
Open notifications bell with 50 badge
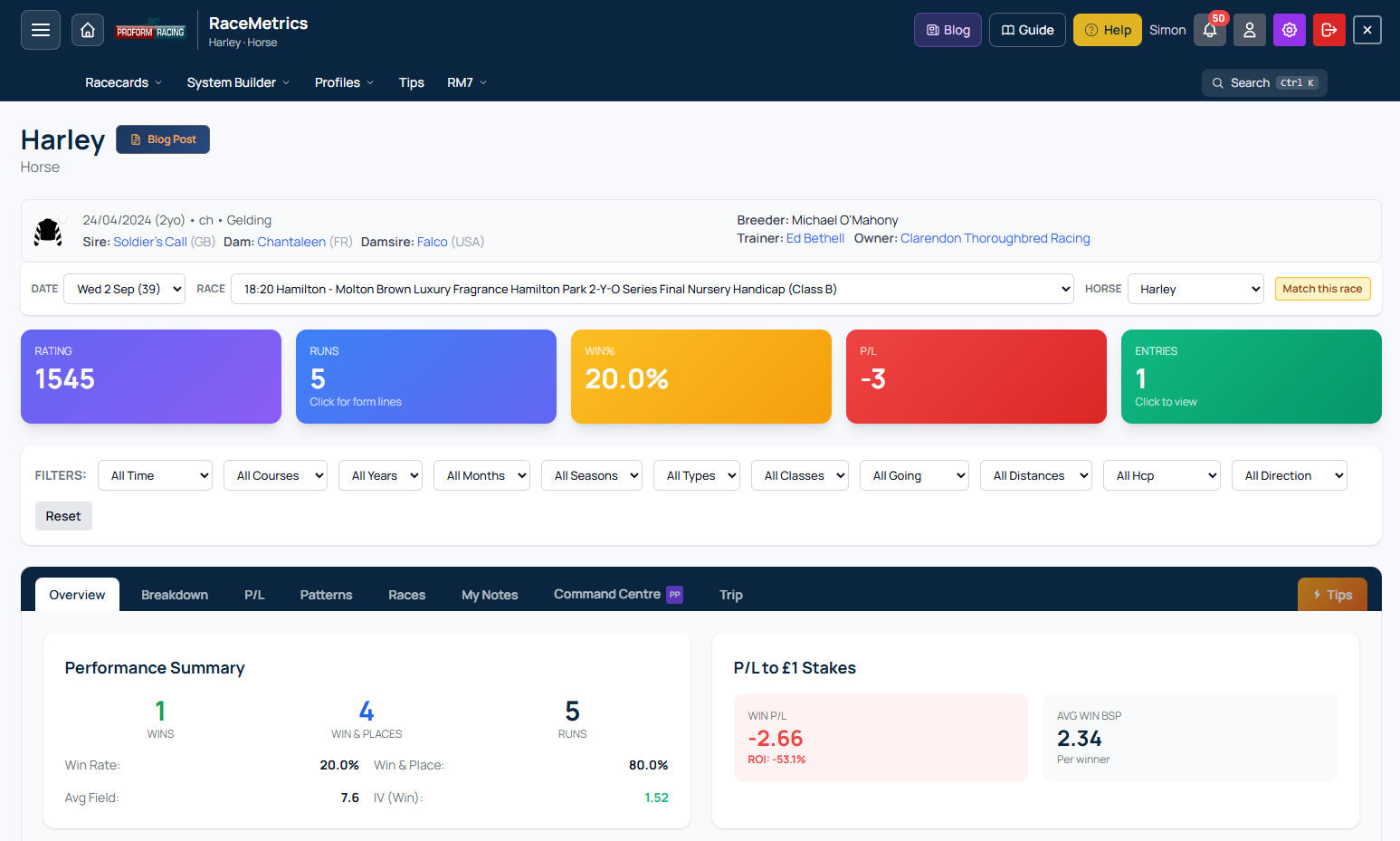(x=1210, y=30)
